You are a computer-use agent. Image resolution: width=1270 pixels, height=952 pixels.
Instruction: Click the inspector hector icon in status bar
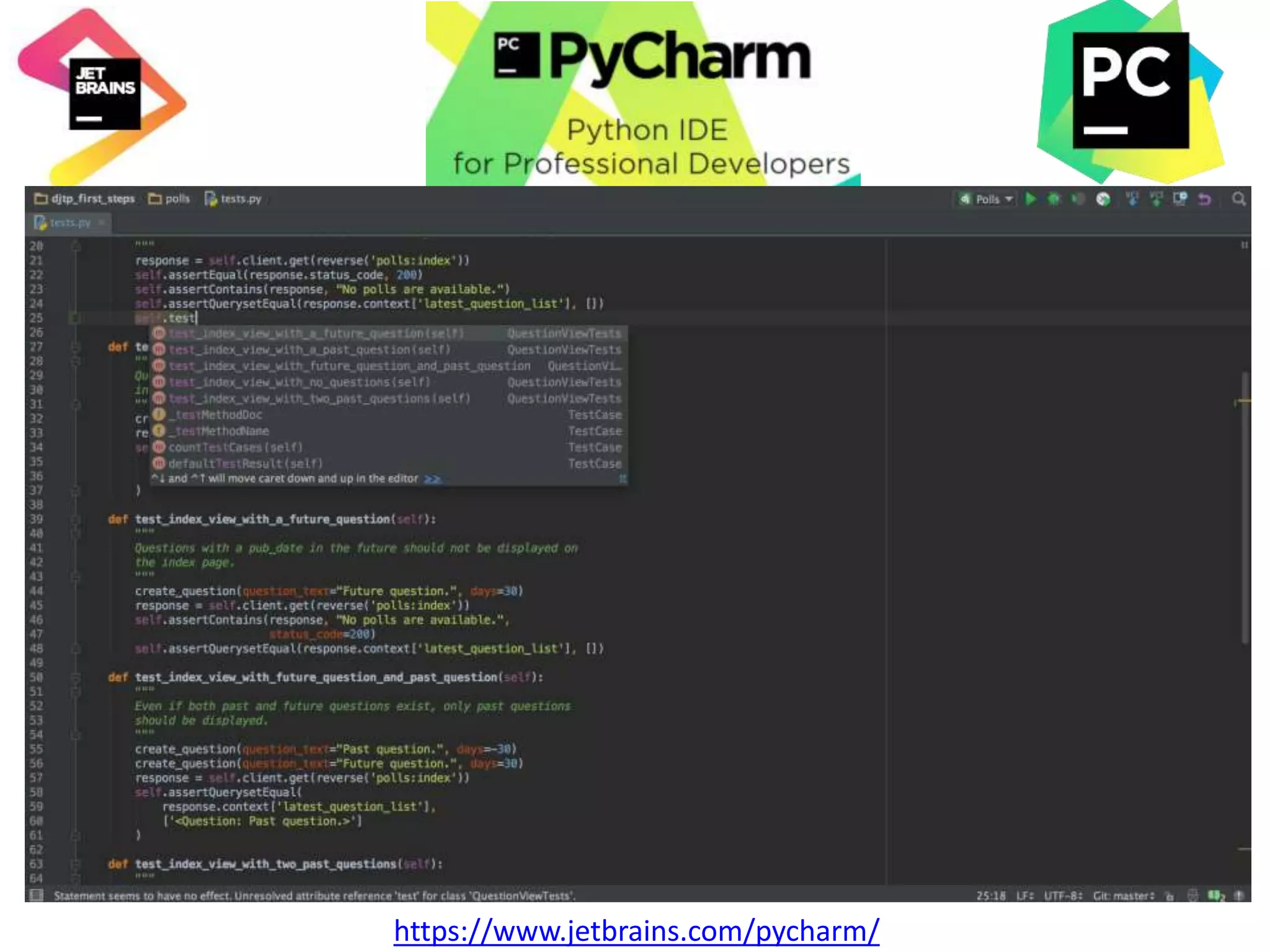tap(1192, 896)
